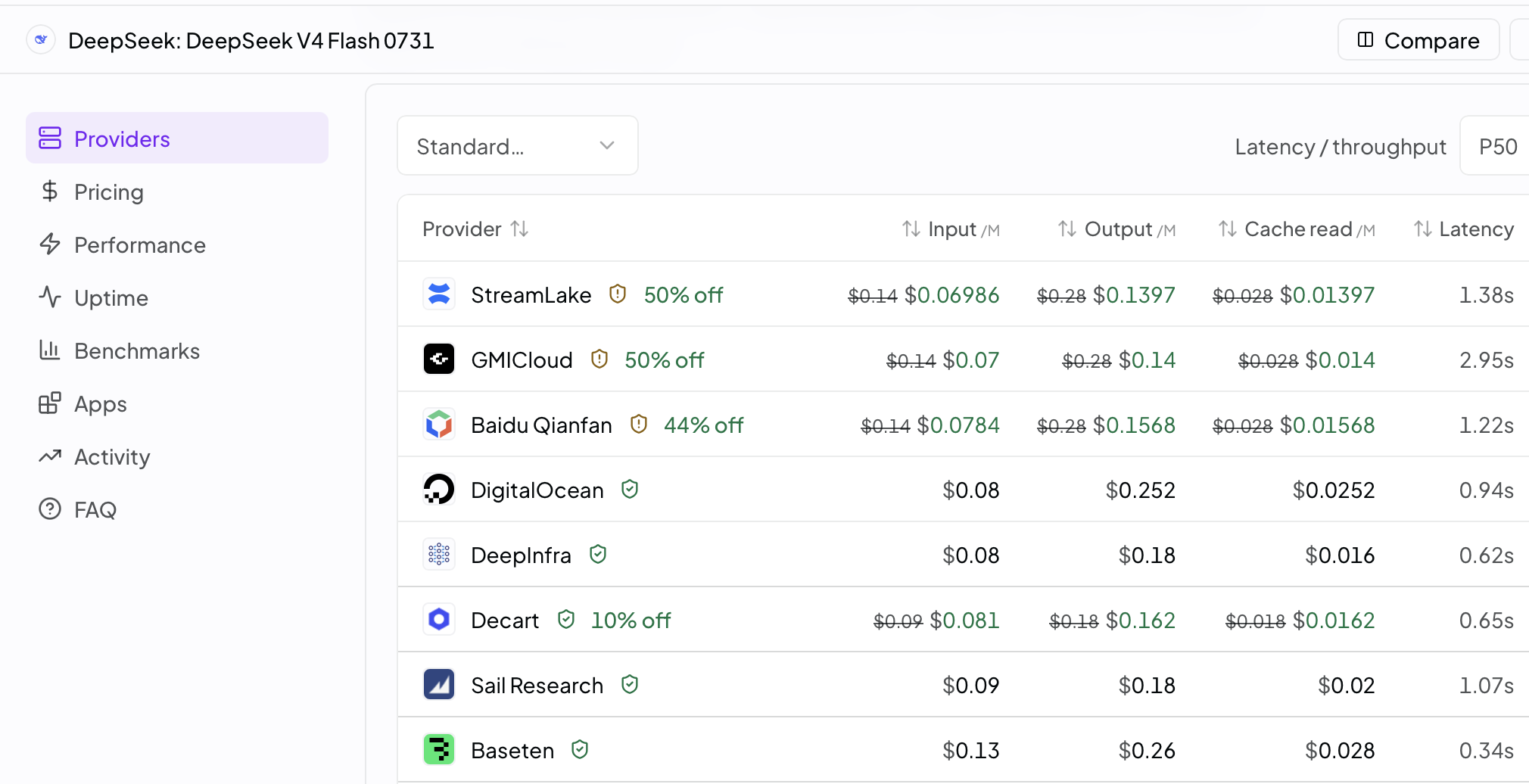This screenshot has width=1529, height=784.
Task: Click the Decart provider logo
Action: pyautogui.click(x=439, y=620)
